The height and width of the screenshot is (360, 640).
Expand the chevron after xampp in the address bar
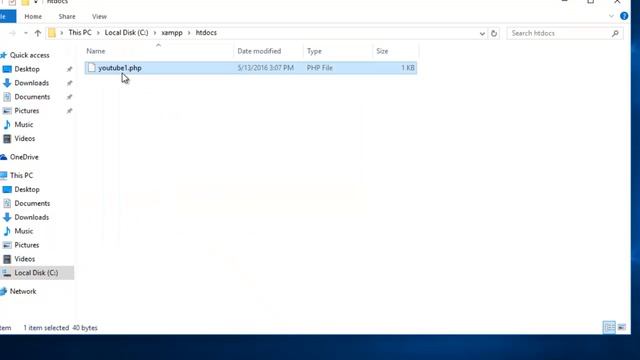(x=189, y=33)
